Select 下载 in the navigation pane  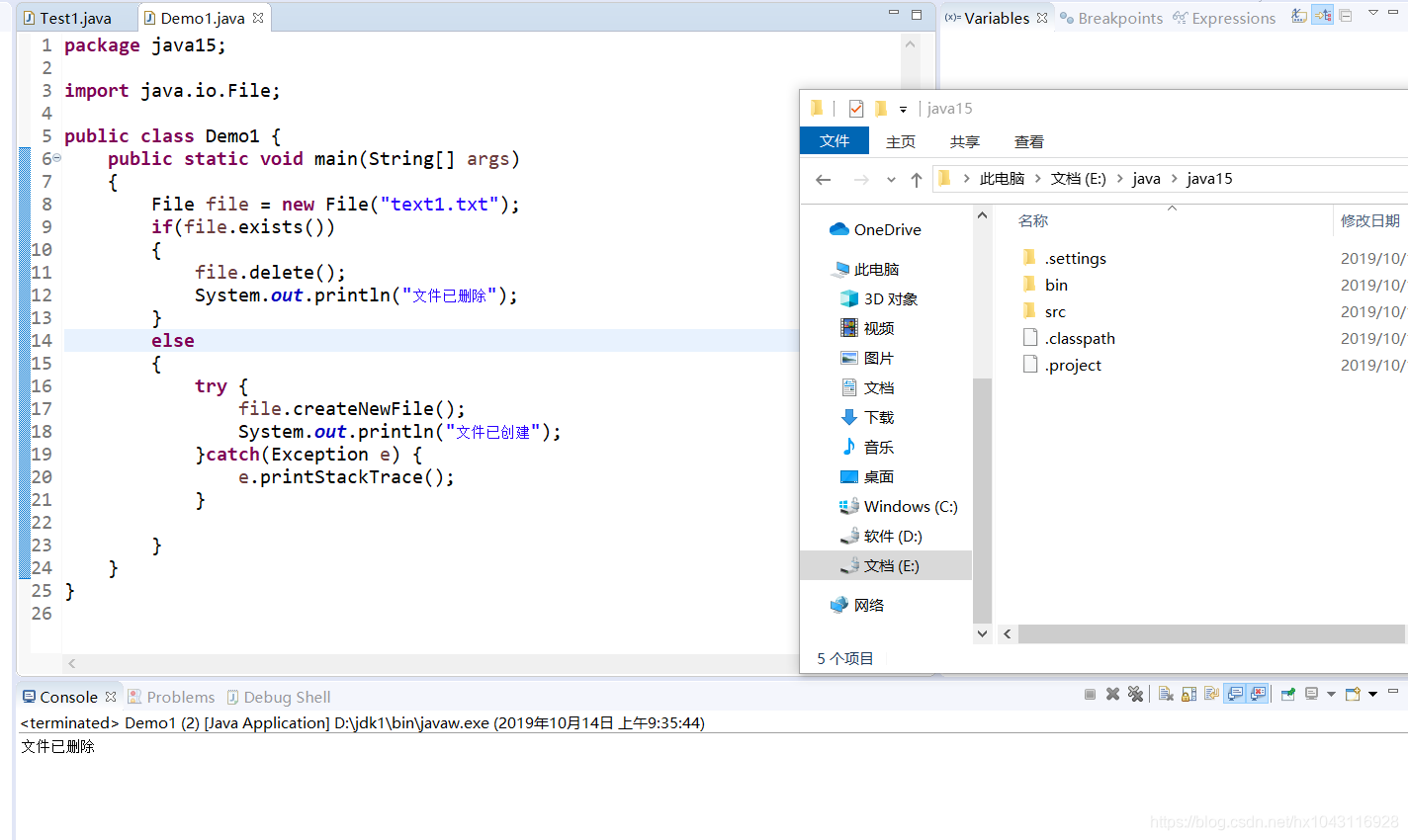(x=867, y=417)
